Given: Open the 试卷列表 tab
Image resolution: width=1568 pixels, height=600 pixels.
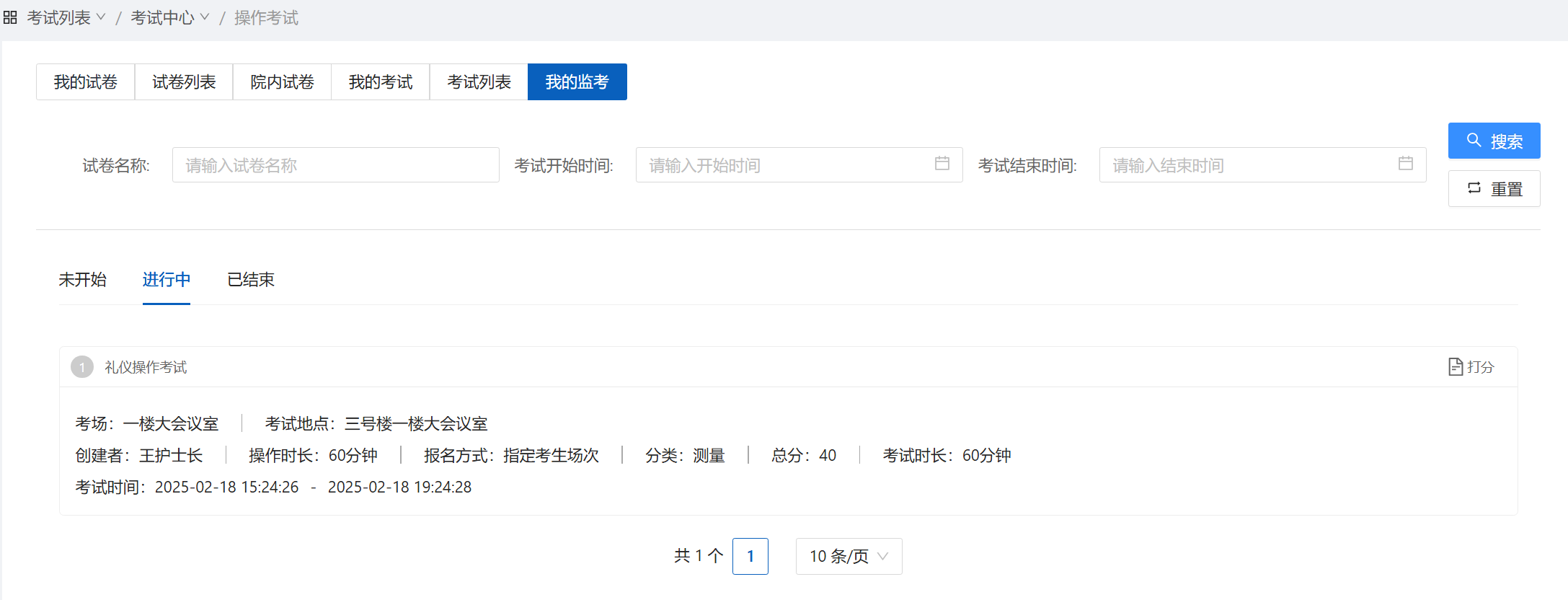Looking at the screenshot, I should point(184,82).
